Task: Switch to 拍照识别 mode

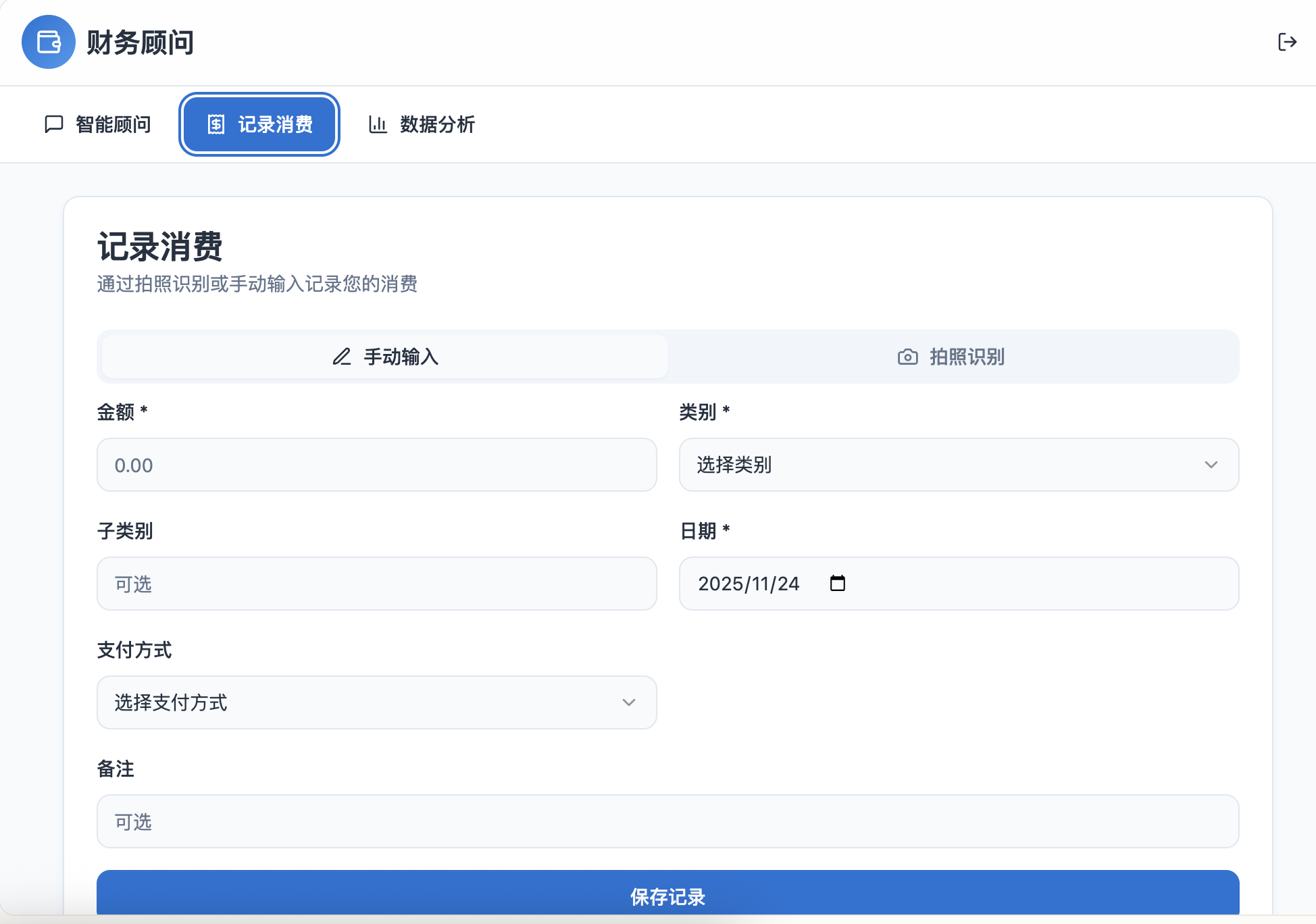Action: tap(953, 357)
